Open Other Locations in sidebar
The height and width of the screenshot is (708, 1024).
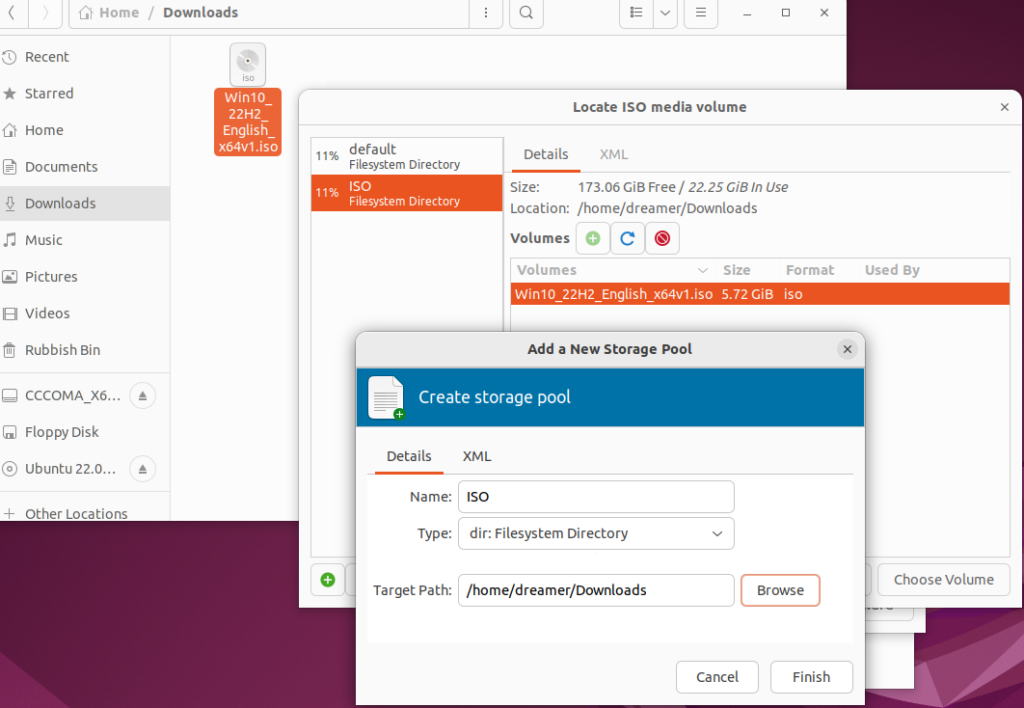coord(85,513)
